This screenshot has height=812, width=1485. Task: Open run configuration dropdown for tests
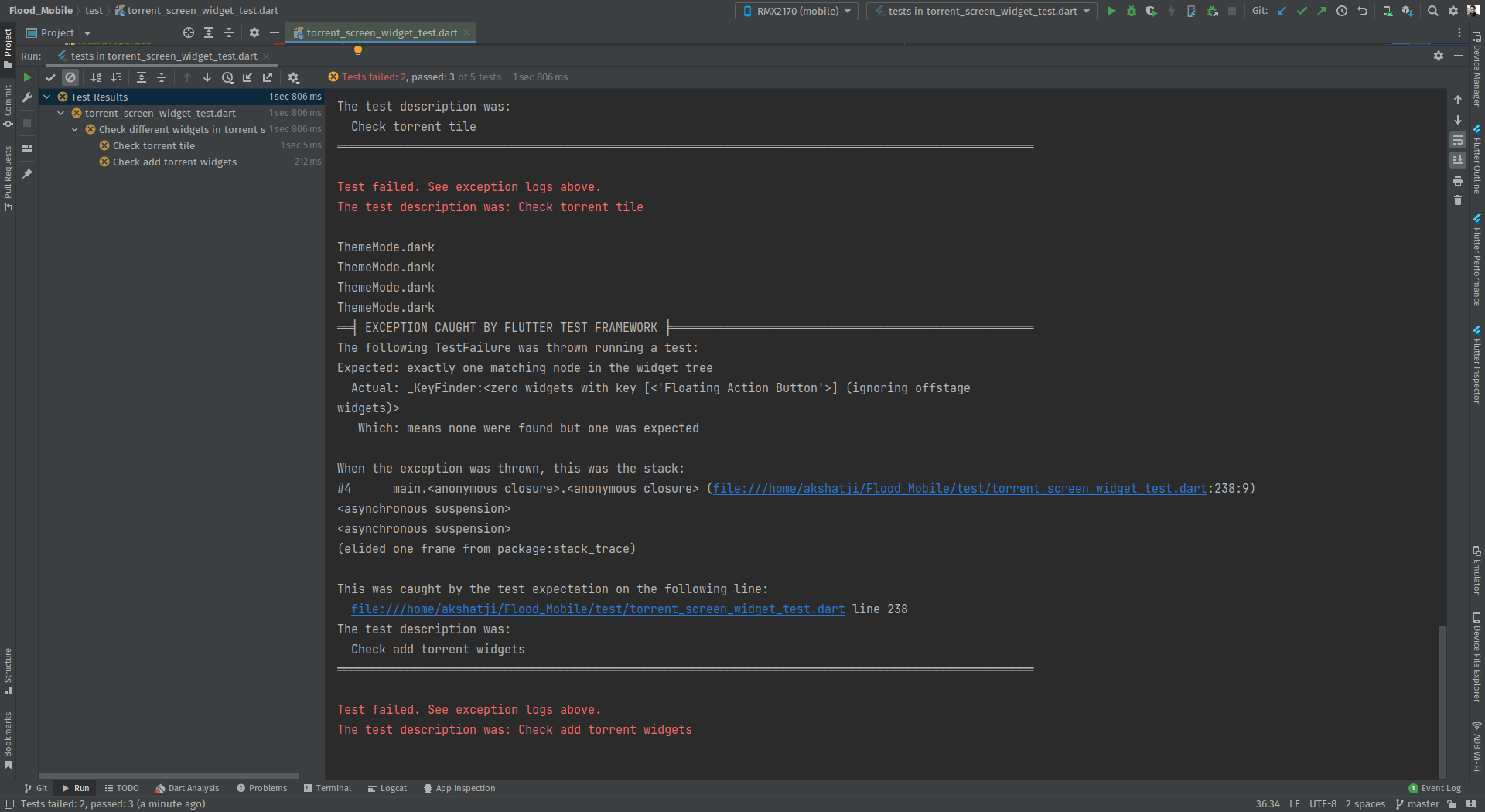(x=981, y=11)
